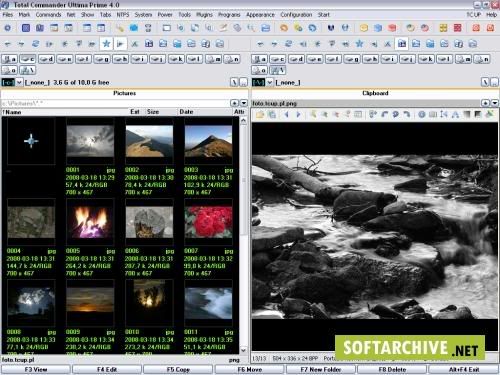
Task: Click the F3 View button
Action: [x=36, y=369]
